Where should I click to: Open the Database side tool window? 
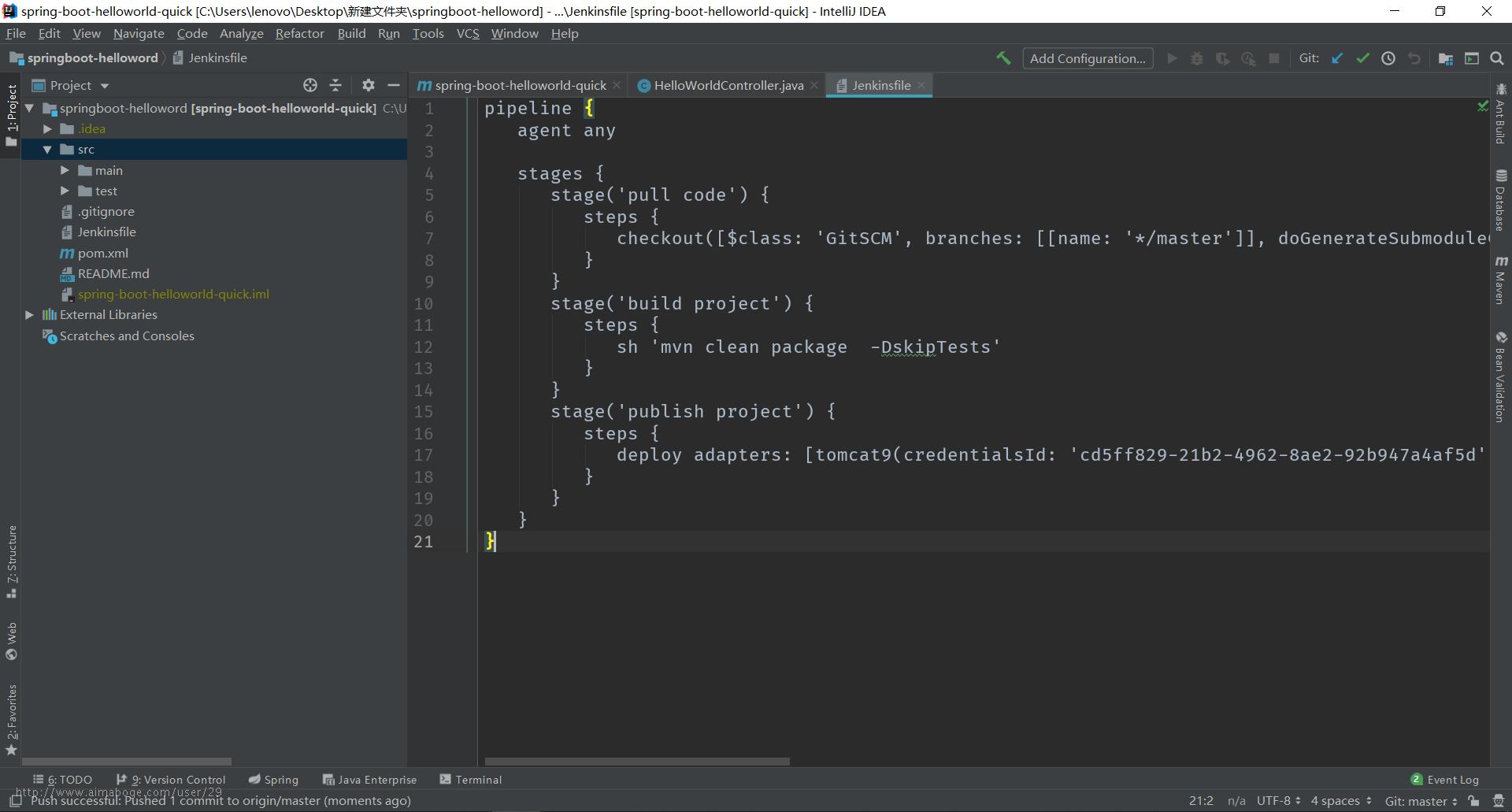point(1501,200)
